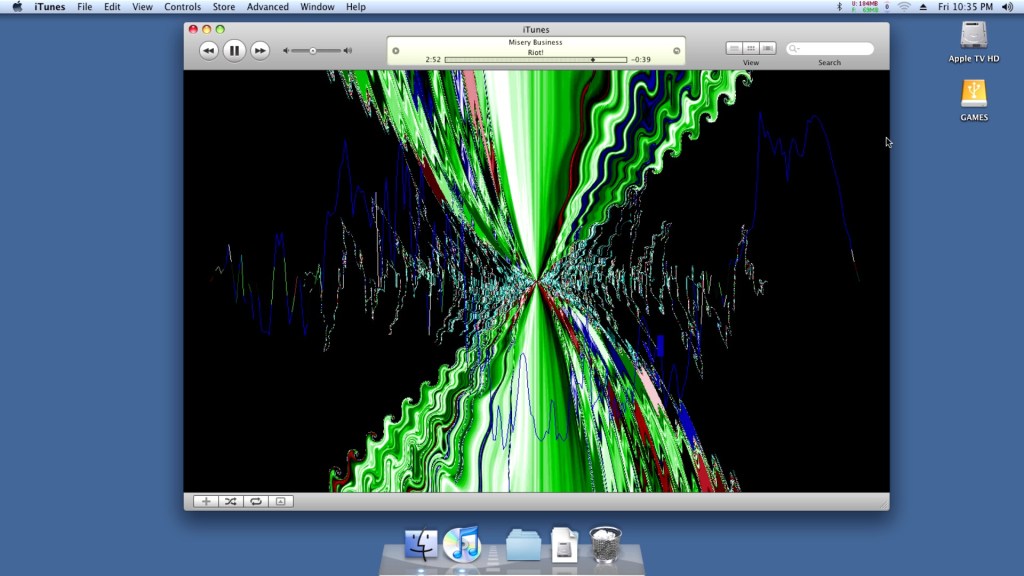Screen dimensions: 1024x576
Task: Pause Misery Business playback
Action: [233, 50]
